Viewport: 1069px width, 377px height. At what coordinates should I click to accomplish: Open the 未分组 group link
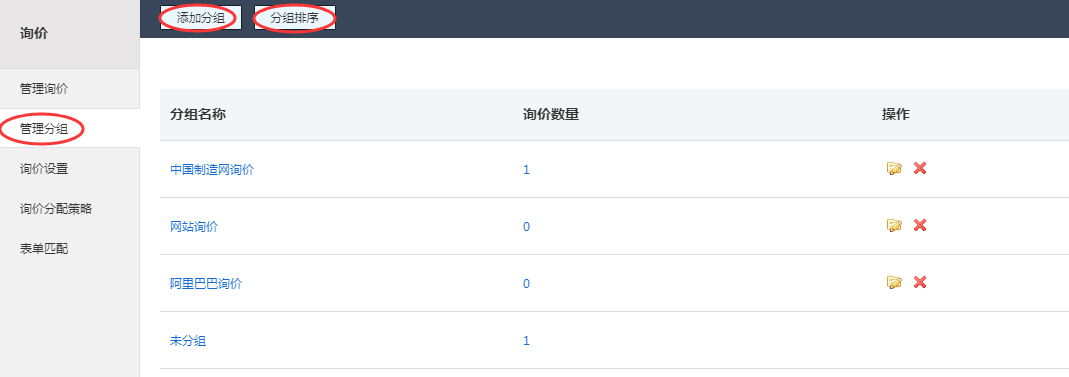coord(187,341)
